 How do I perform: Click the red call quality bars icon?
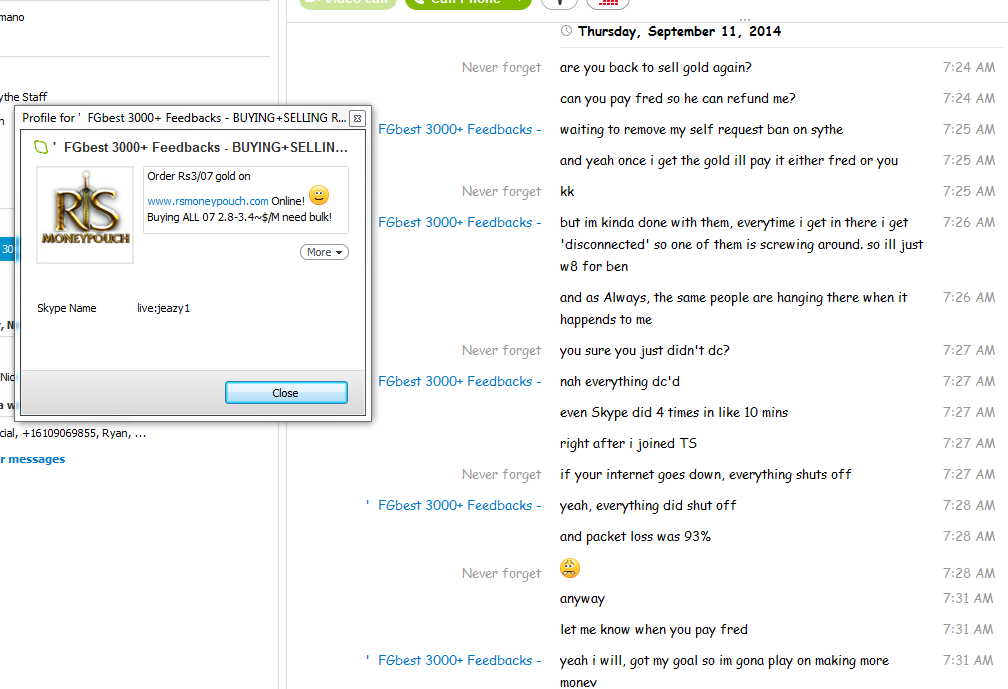pyautogui.click(x=608, y=3)
